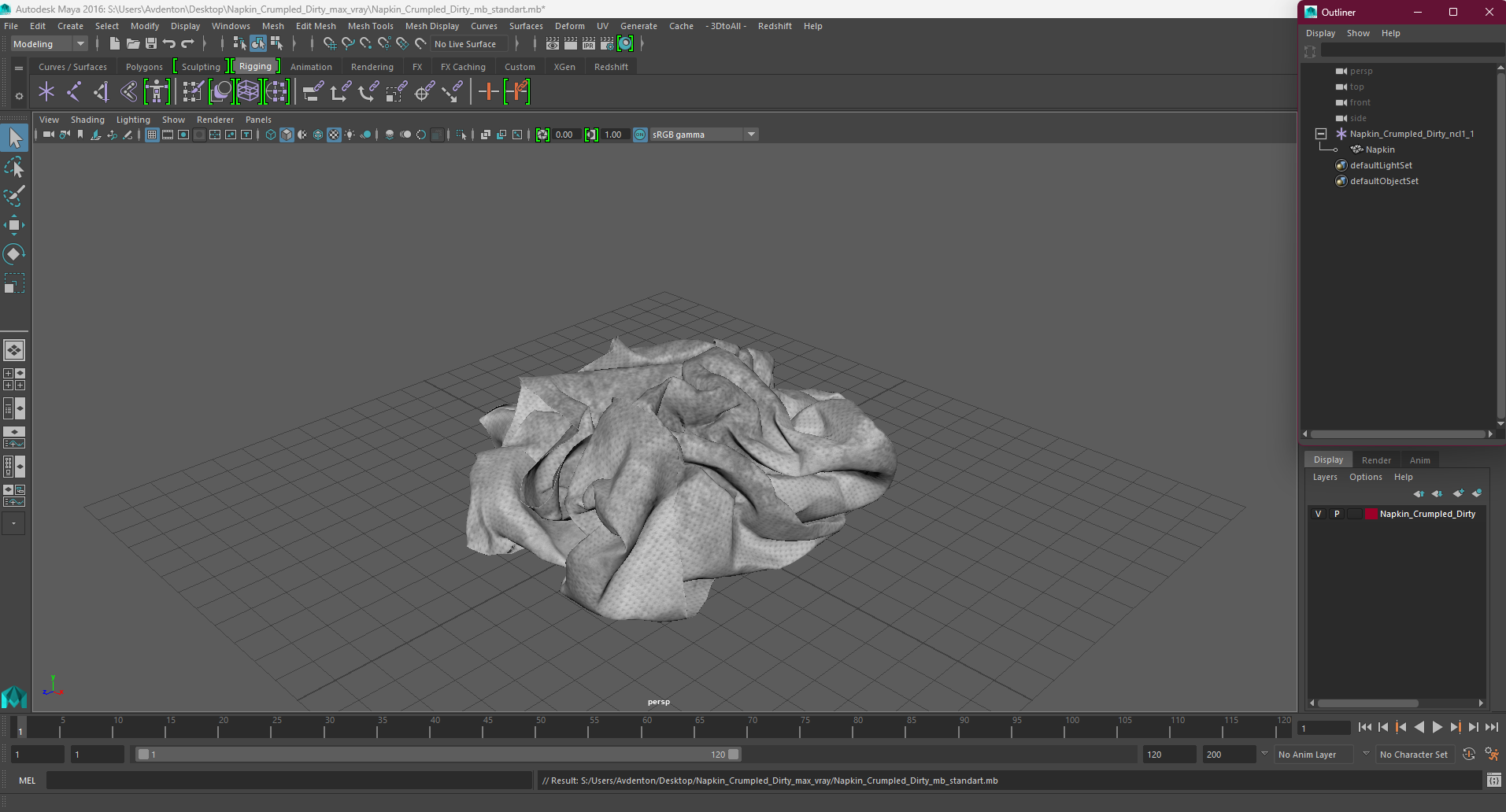Screen dimensions: 1506x812
Task: Click the Open scene folder icon
Action: click(133, 44)
